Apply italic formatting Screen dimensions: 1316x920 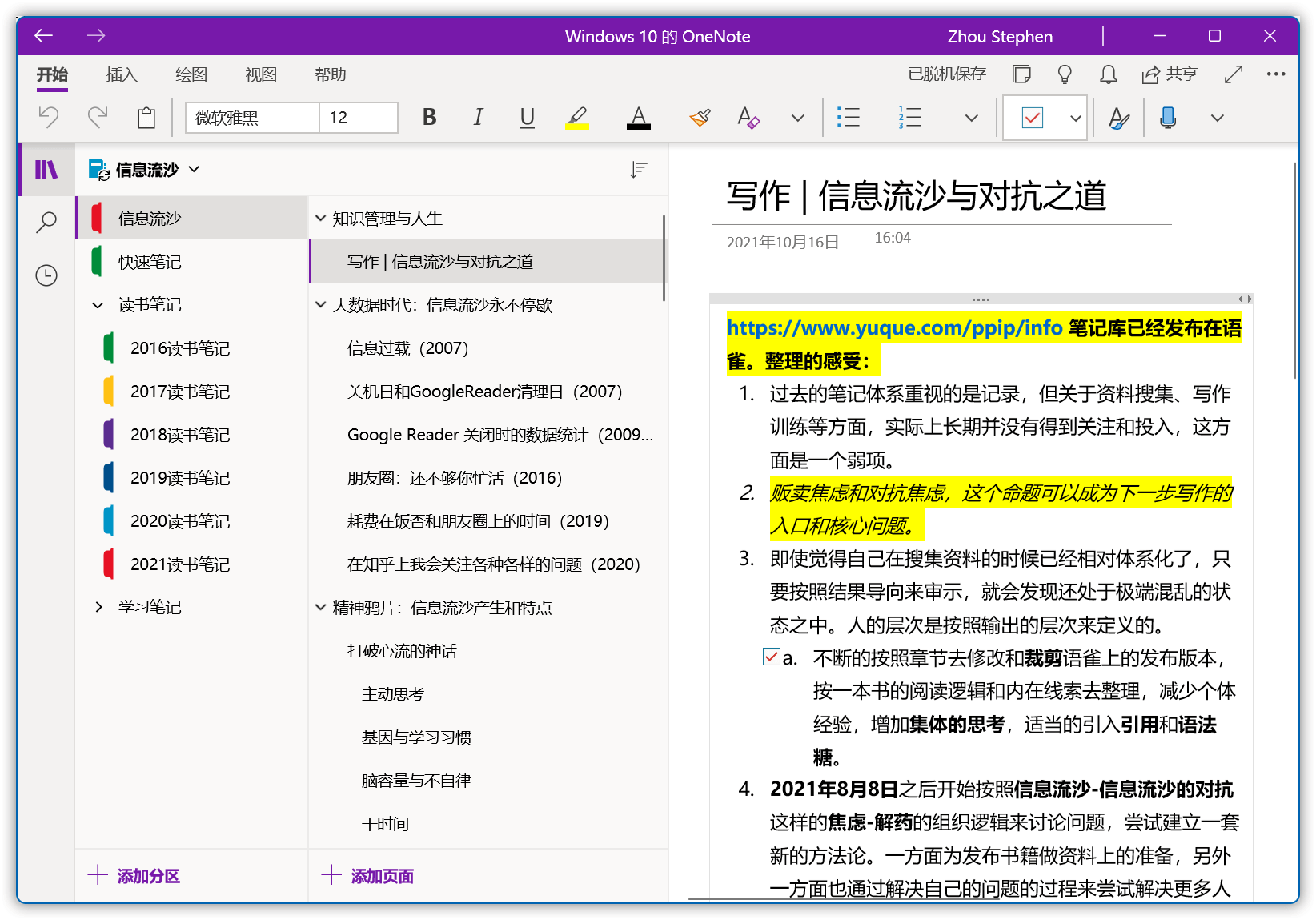(478, 118)
